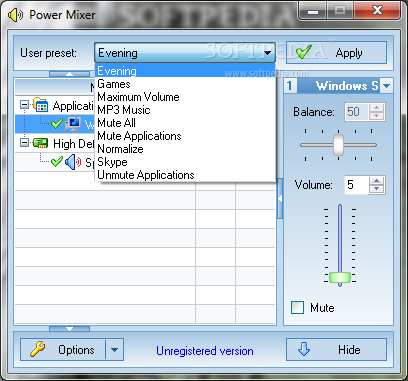Pick the MP3 Music preset
The height and width of the screenshot is (381, 408).
[x=185, y=110]
